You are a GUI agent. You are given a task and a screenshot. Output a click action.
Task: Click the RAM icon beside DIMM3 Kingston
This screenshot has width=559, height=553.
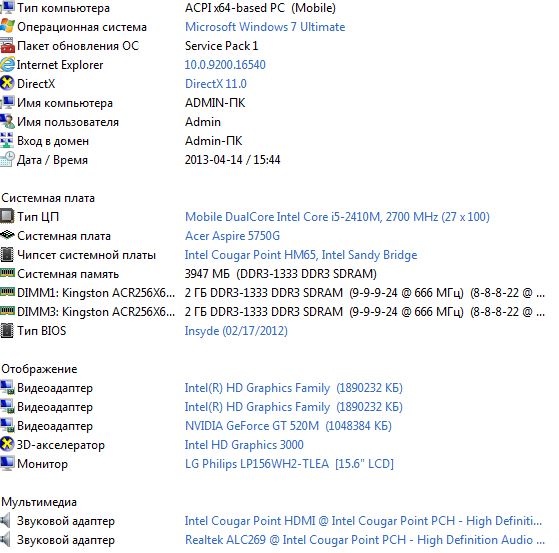7,311
